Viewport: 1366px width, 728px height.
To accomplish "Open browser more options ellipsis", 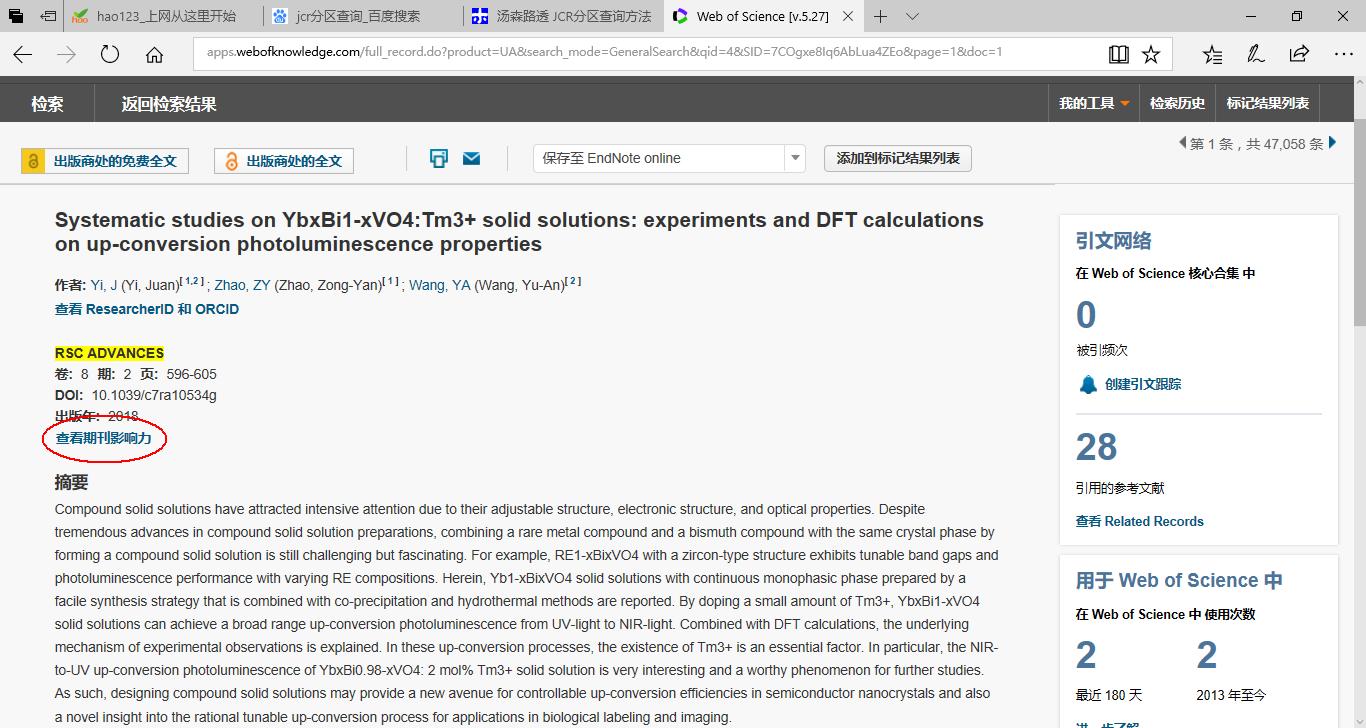I will coord(1343,55).
